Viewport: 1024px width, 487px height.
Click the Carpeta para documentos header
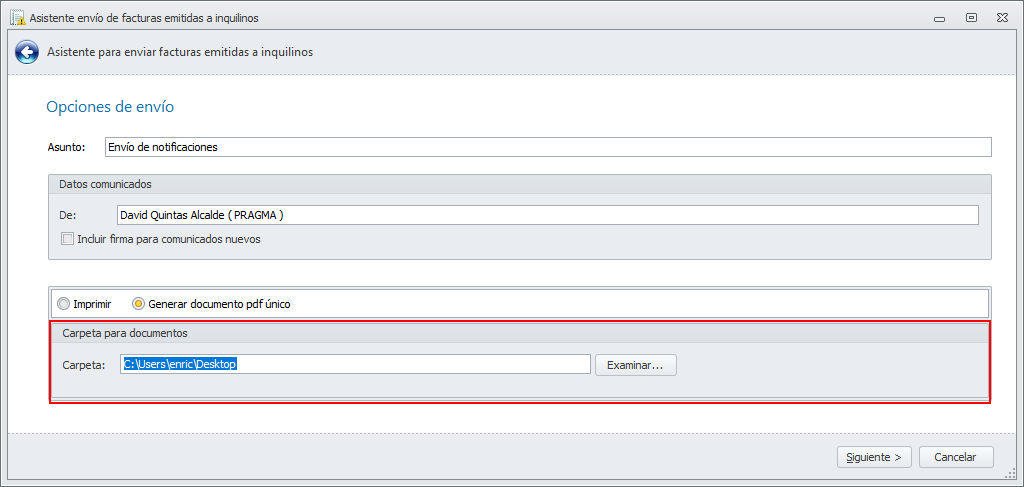(126, 333)
